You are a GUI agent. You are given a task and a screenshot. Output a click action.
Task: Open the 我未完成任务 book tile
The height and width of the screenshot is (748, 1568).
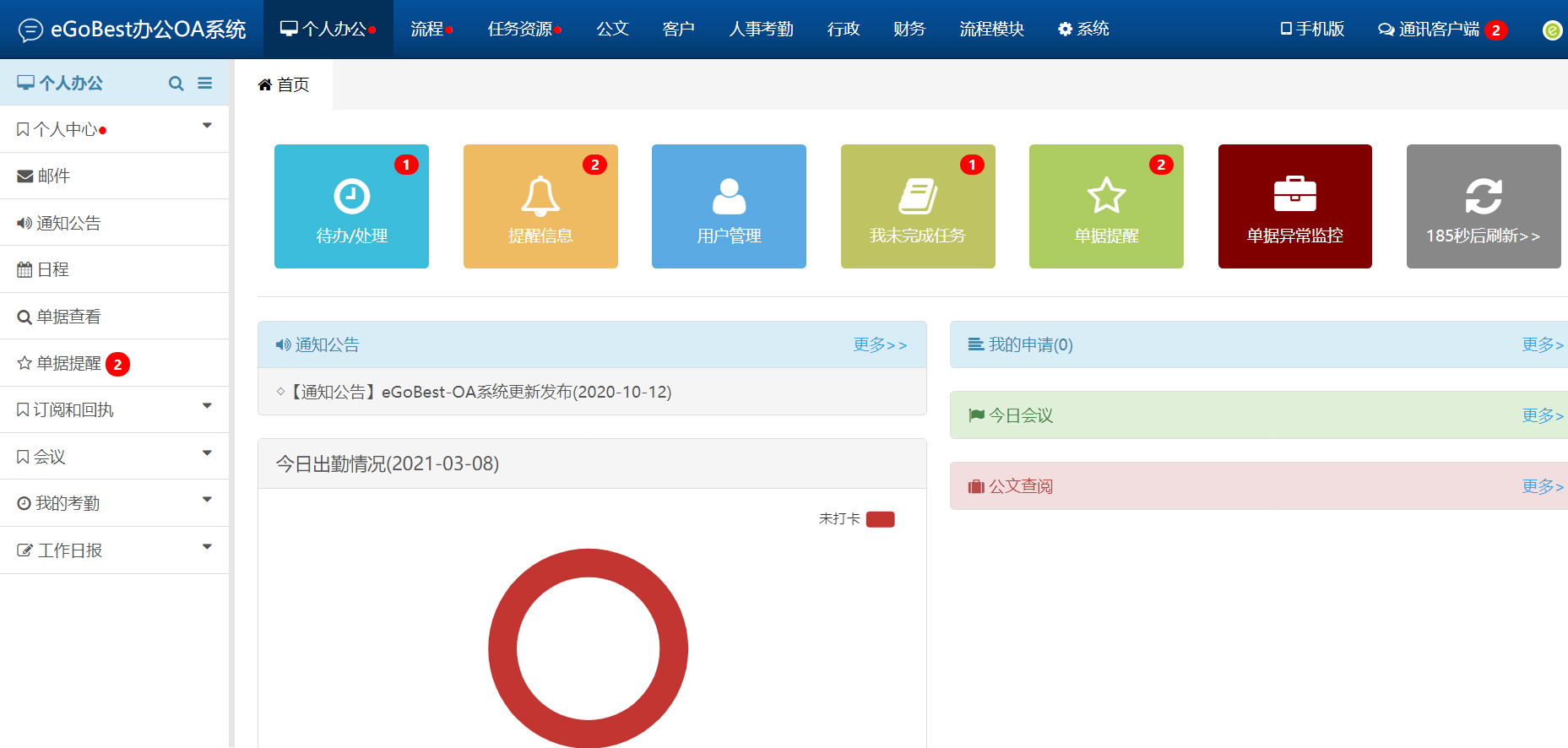point(918,206)
